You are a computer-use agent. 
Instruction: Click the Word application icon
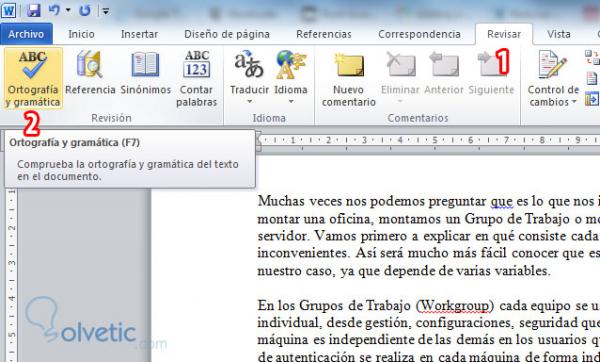click(x=8, y=11)
